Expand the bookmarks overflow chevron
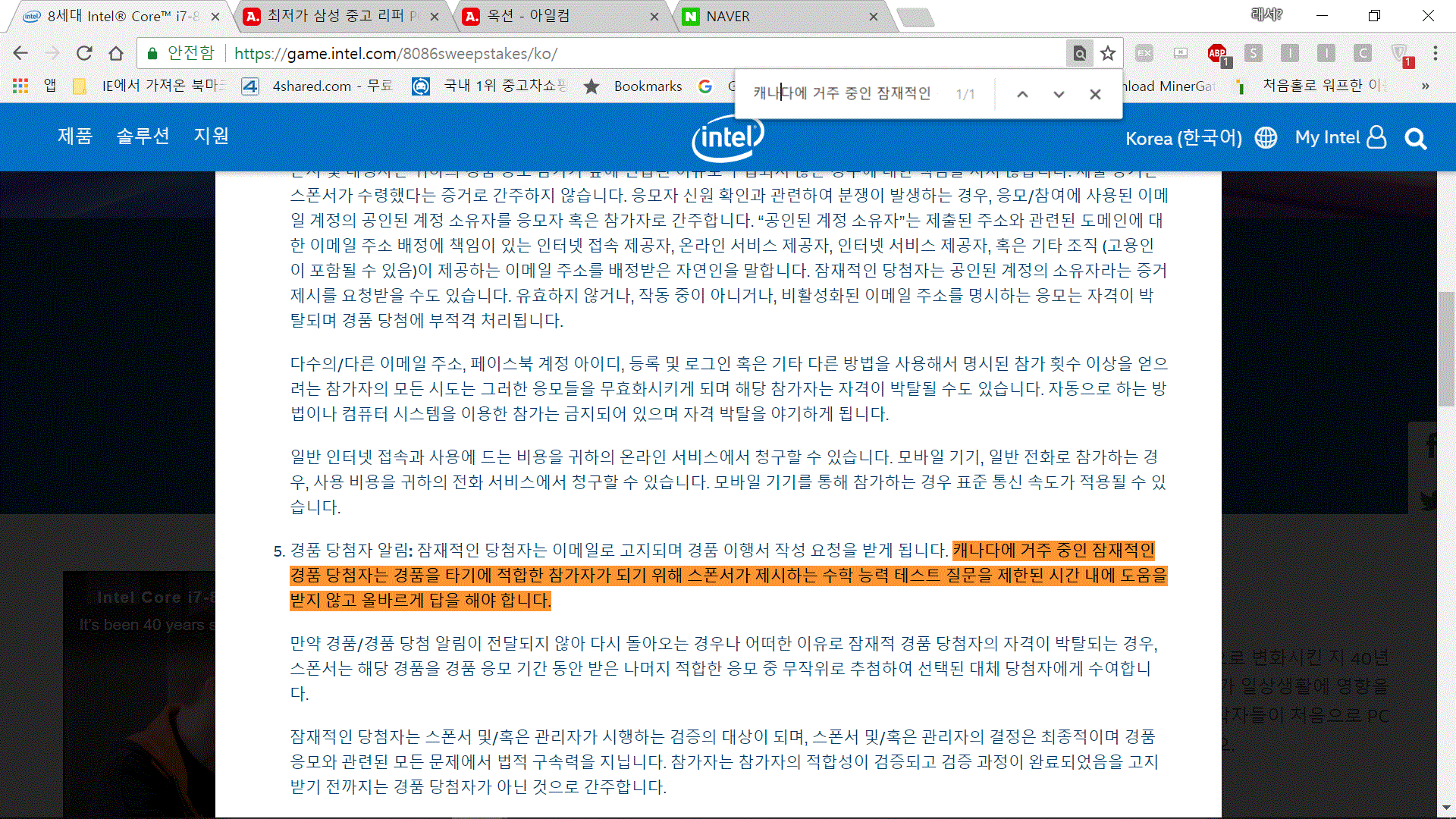1456x819 pixels. point(1425,86)
